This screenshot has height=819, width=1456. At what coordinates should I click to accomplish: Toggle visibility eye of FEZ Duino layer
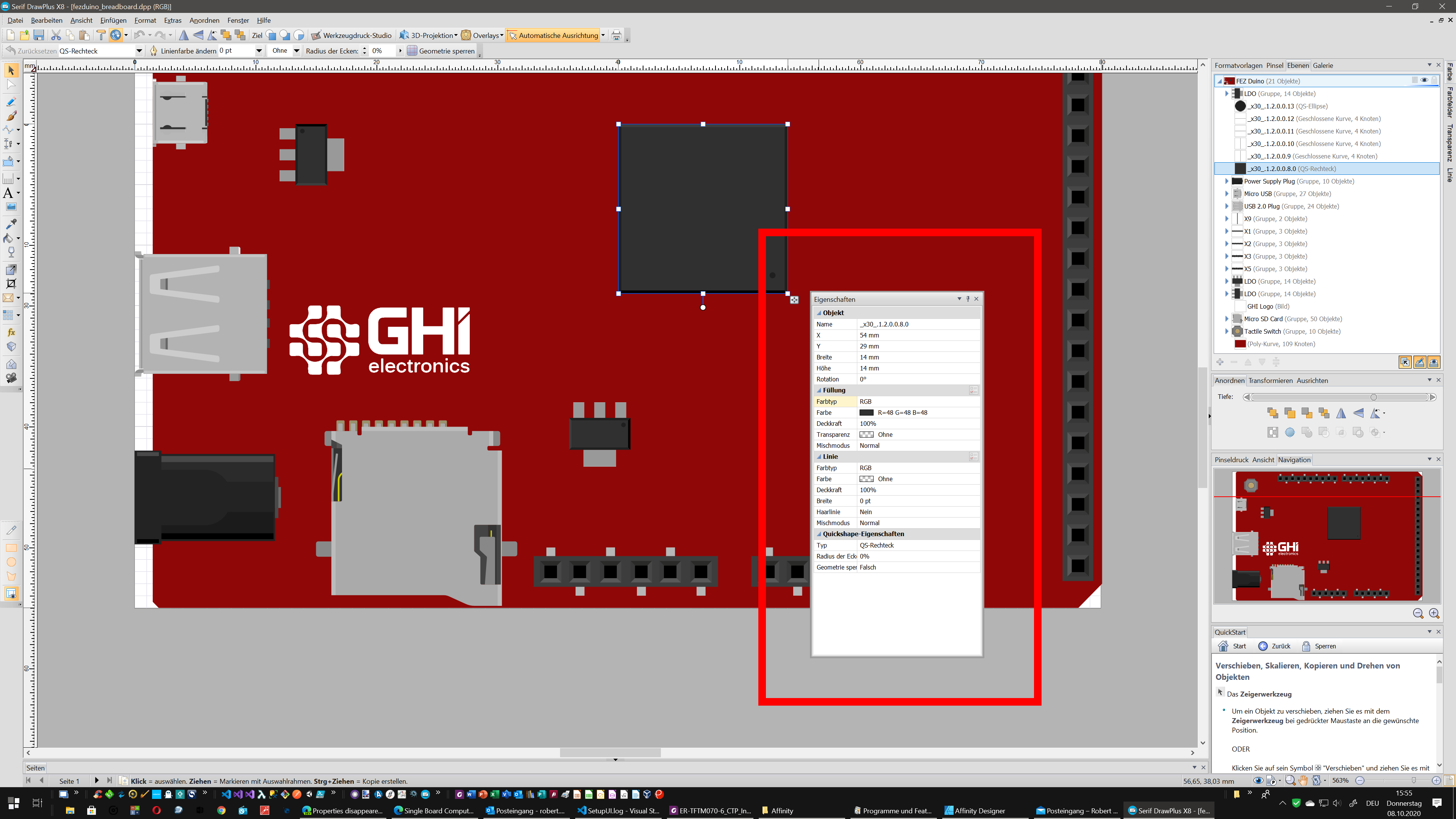1425,80
